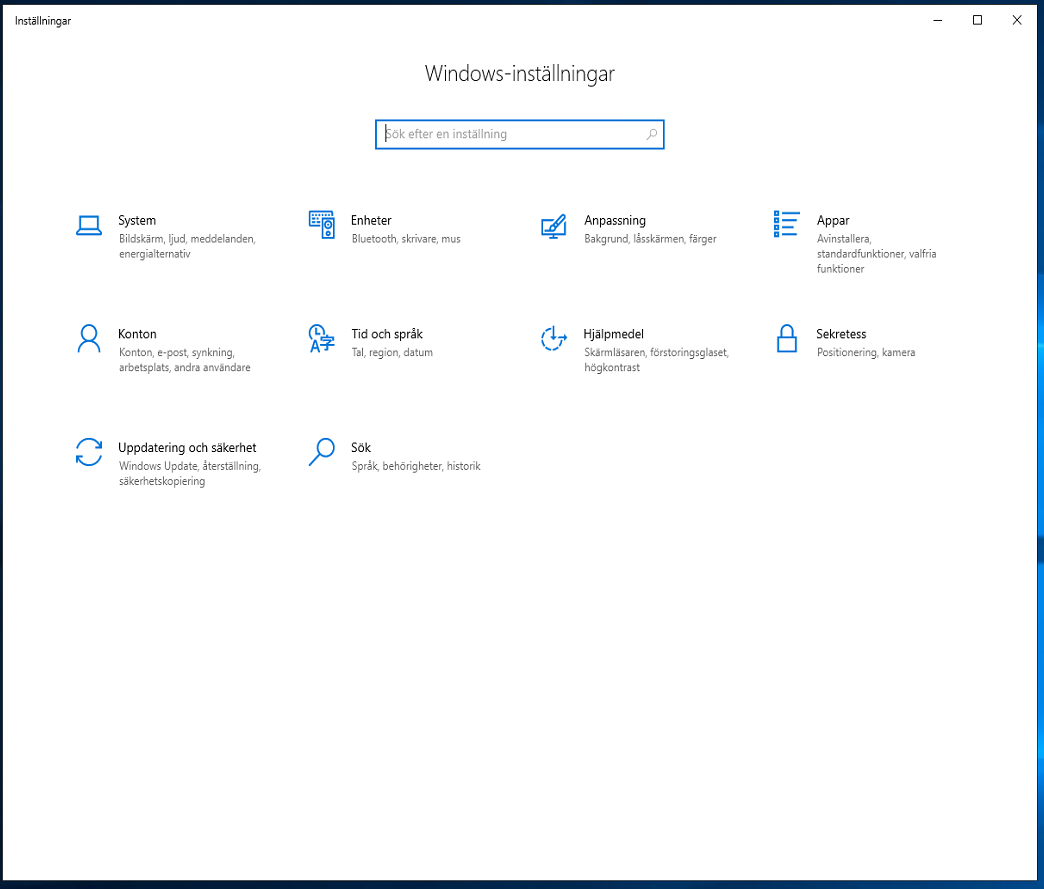Click the Sekretess padlock icon
The width and height of the screenshot is (1044, 889).
click(x=787, y=339)
